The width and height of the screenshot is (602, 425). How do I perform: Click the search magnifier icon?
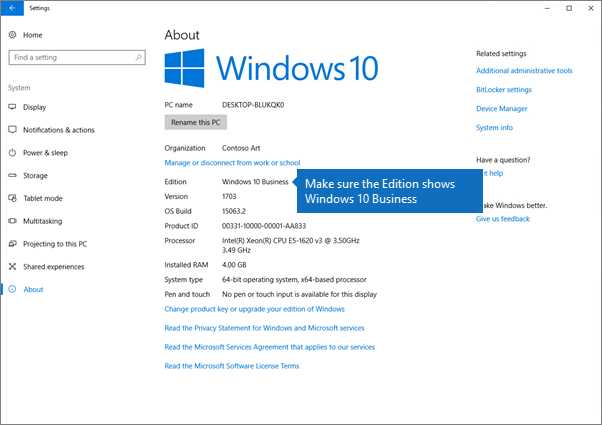tap(139, 57)
